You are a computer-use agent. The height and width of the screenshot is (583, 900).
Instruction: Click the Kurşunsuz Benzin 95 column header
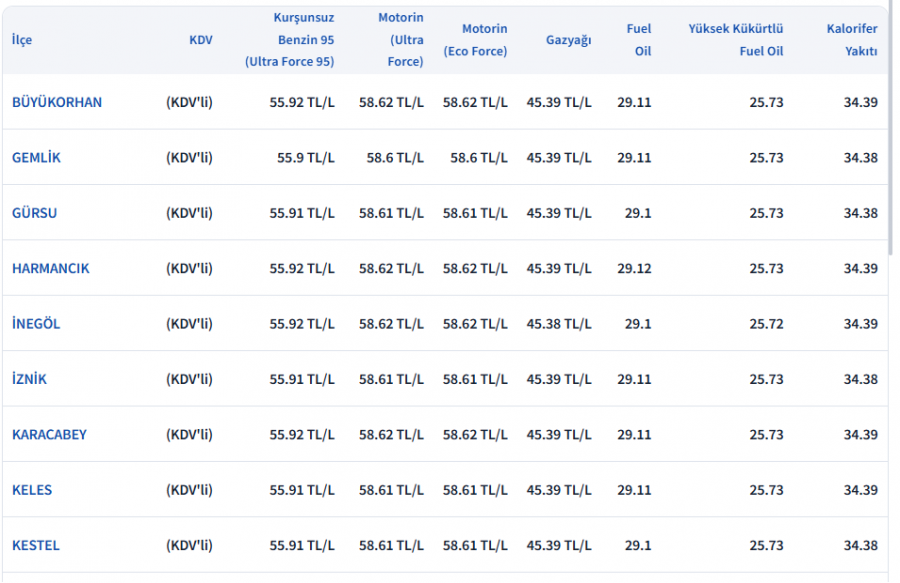coord(290,40)
